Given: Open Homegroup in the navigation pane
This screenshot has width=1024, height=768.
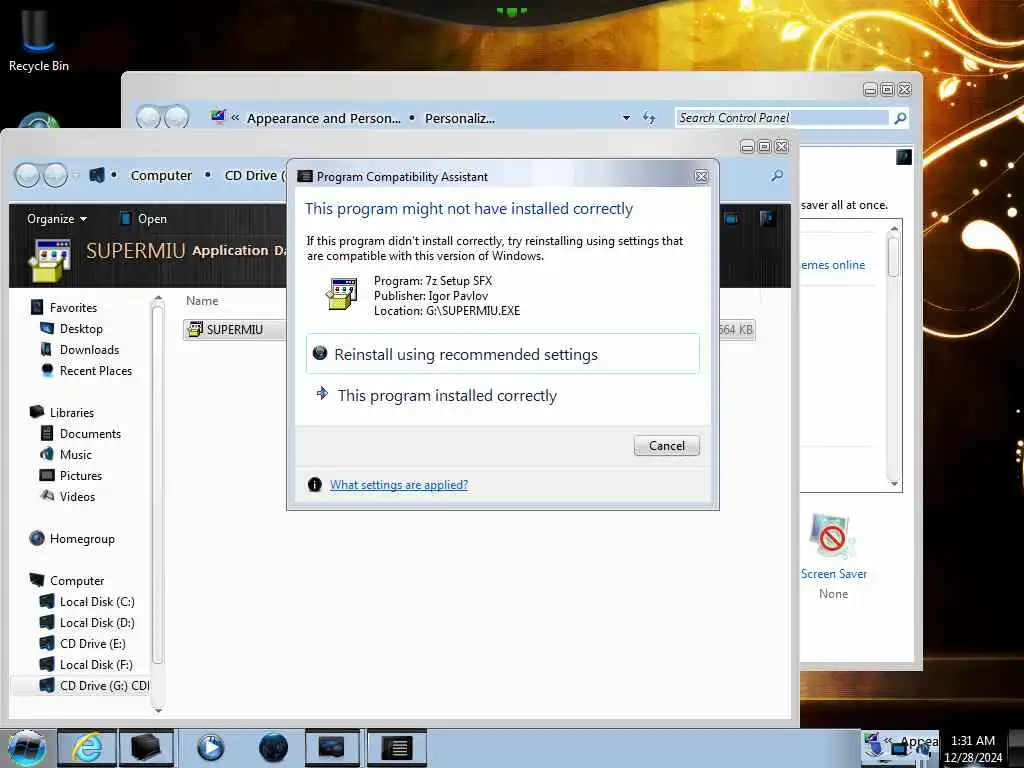Looking at the screenshot, I should click(x=82, y=539).
